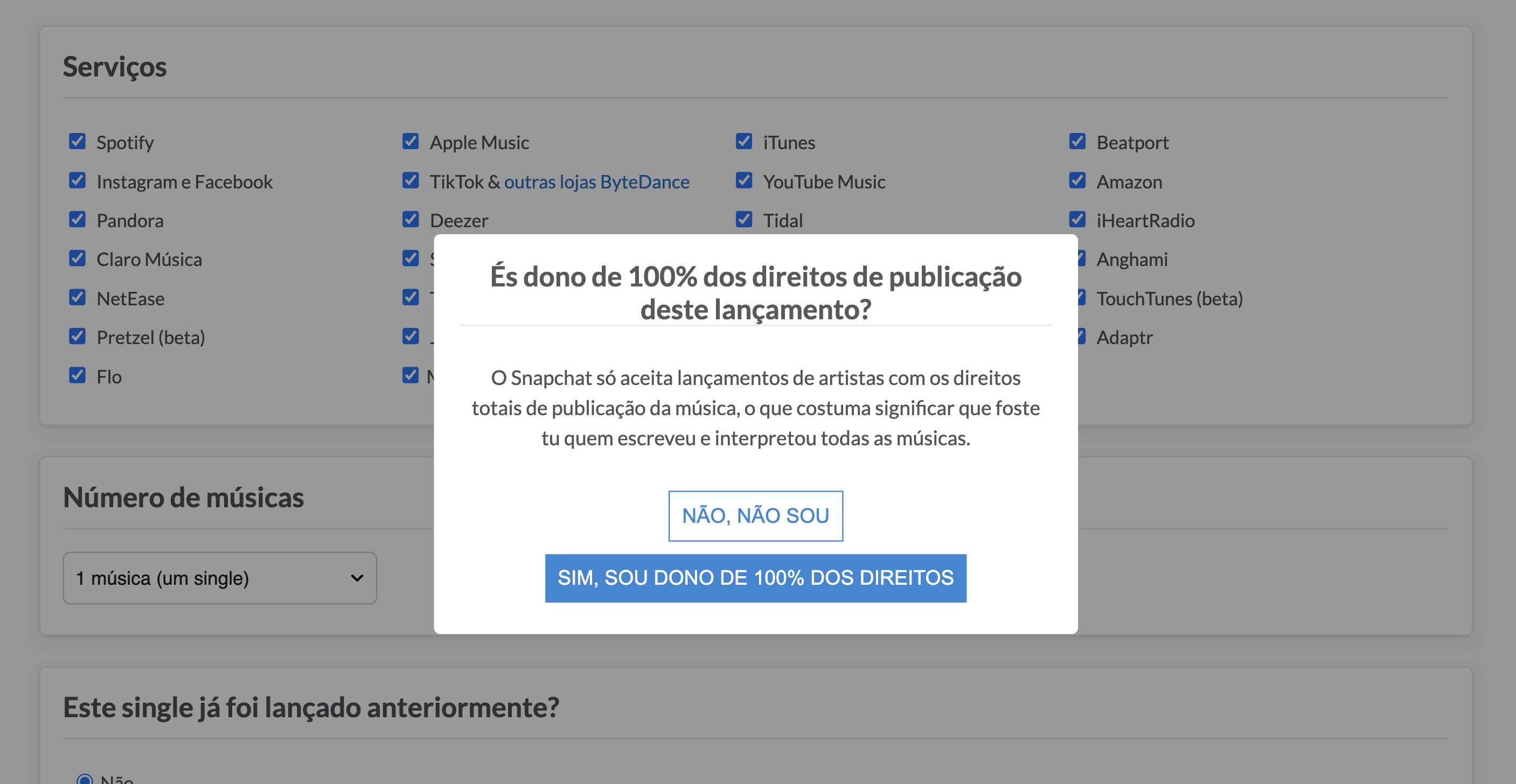The image size is (1516, 784).
Task: Toggle the Flo checkbox
Action: click(77, 375)
